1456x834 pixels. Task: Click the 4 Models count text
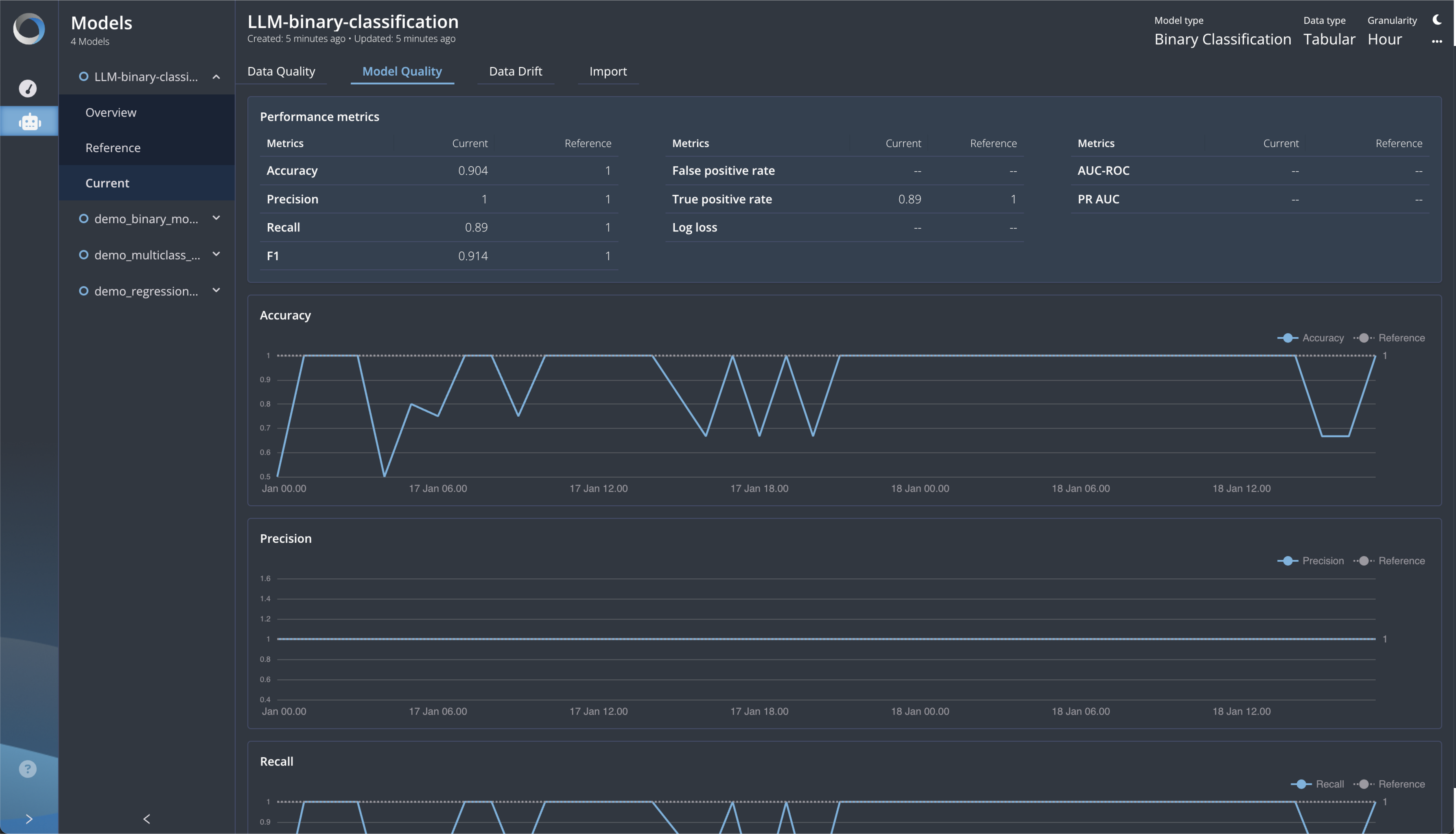[90, 41]
